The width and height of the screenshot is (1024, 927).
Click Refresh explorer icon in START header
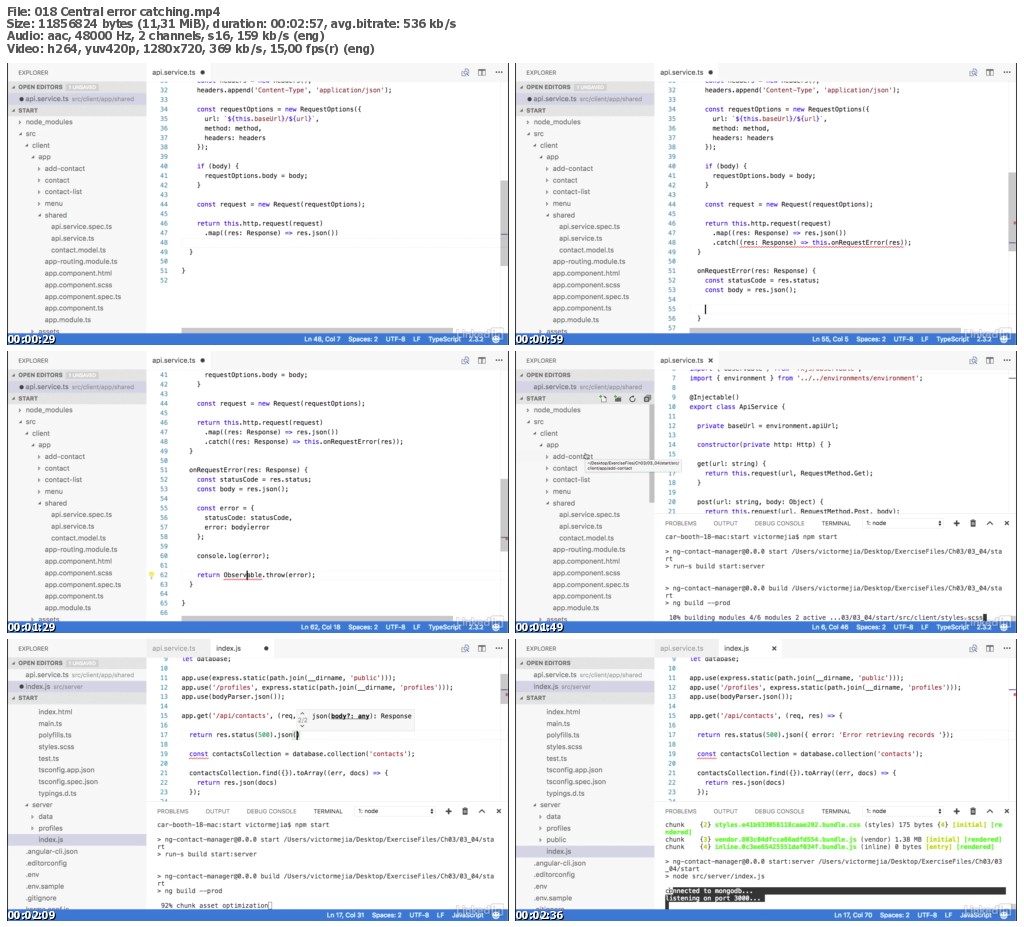tap(632, 398)
